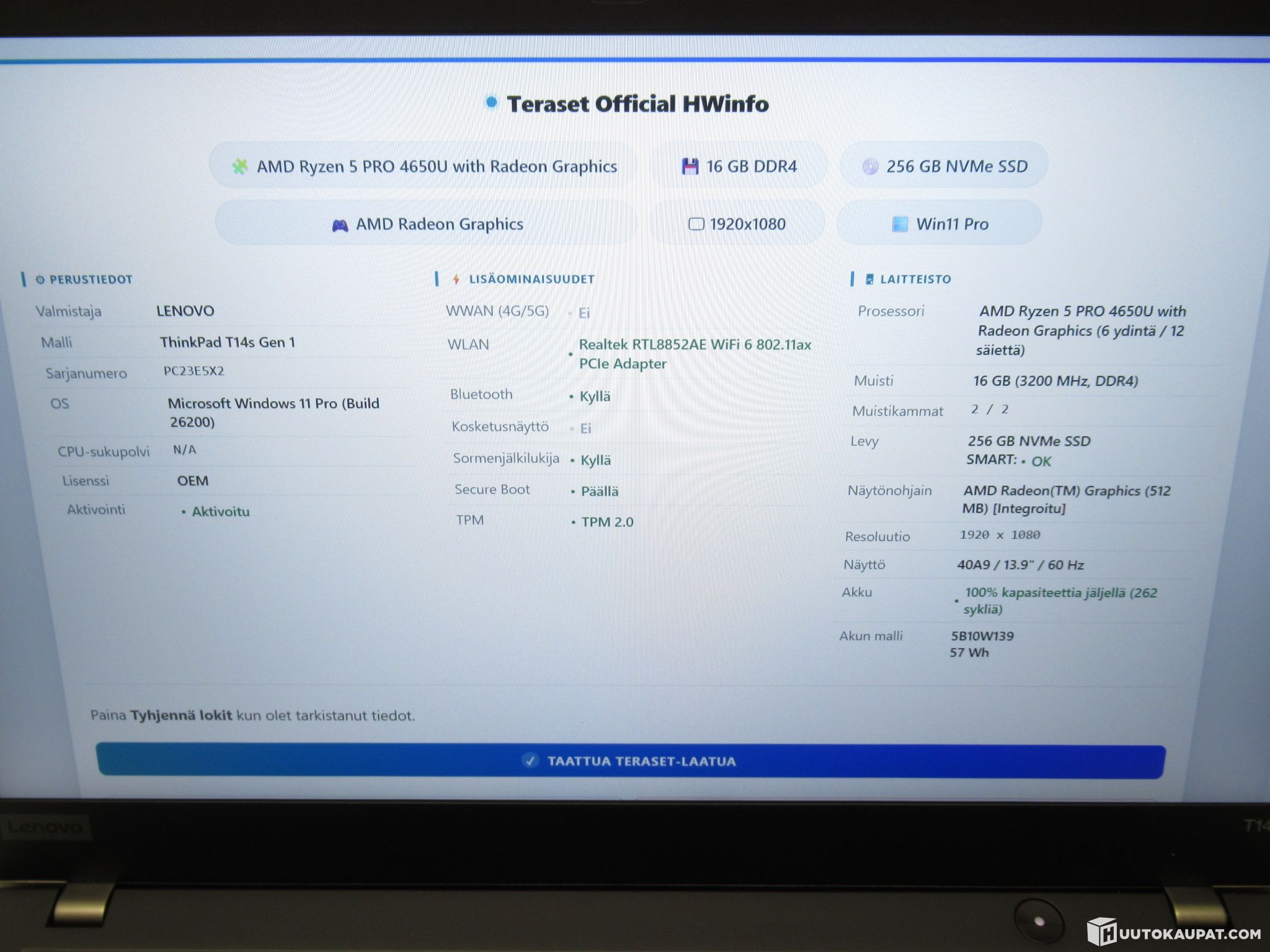The height and width of the screenshot is (952, 1270).
Task: Click the Lisenssi value OEM
Action: click(x=193, y=480)
